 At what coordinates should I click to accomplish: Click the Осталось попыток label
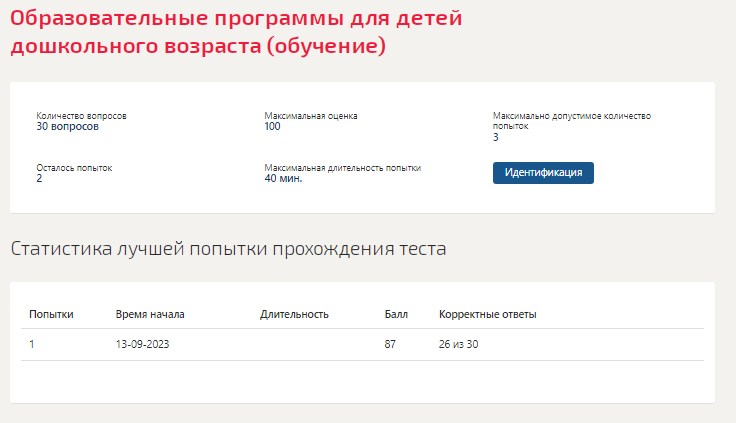pos(74,168)
